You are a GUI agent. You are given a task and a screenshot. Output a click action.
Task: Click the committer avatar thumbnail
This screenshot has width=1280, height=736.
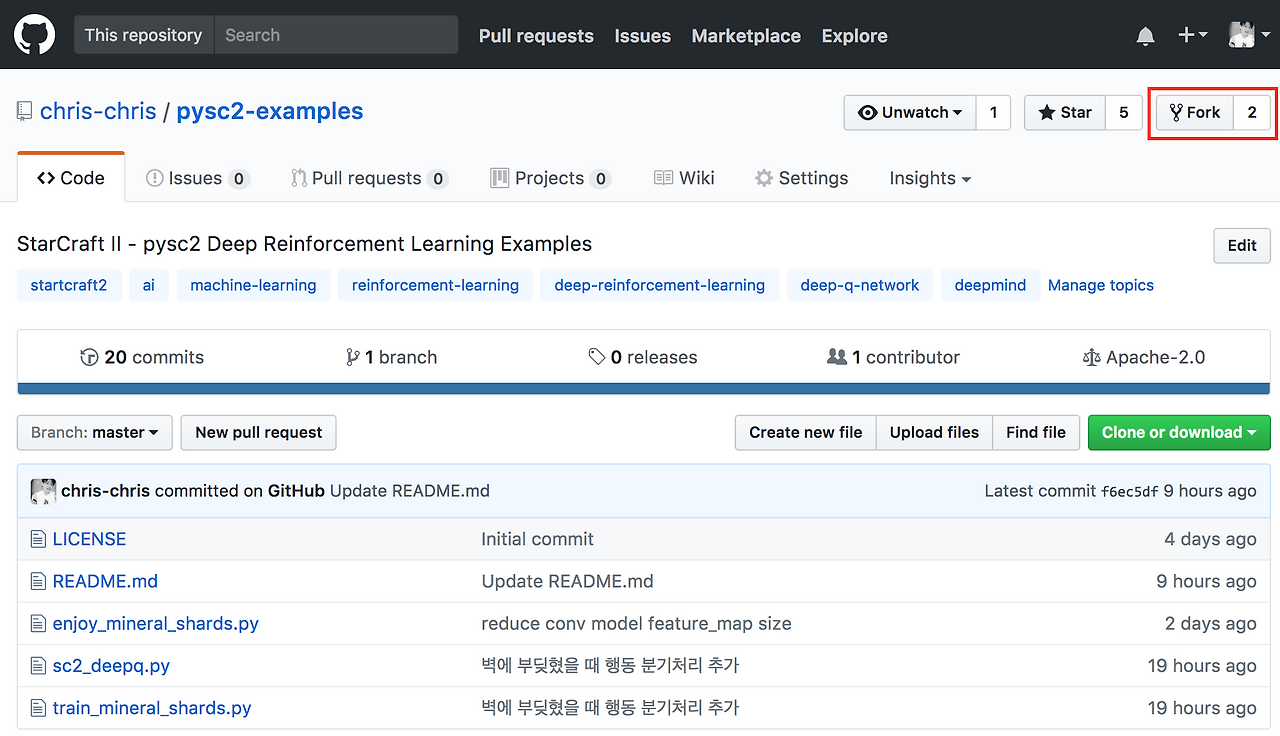pyautogui.click(x=43, y=491)
